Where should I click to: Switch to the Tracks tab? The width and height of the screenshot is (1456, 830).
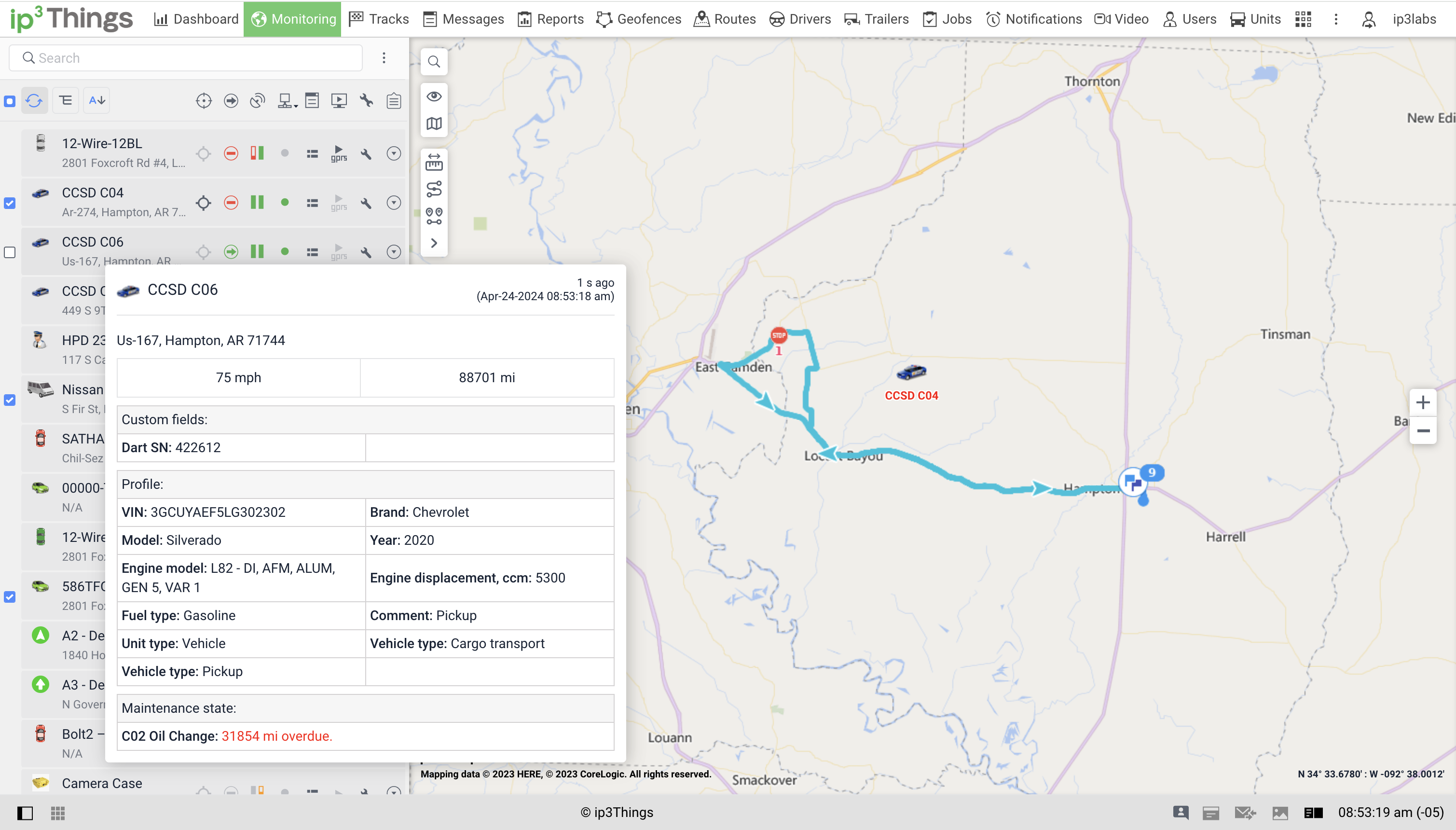379,19
